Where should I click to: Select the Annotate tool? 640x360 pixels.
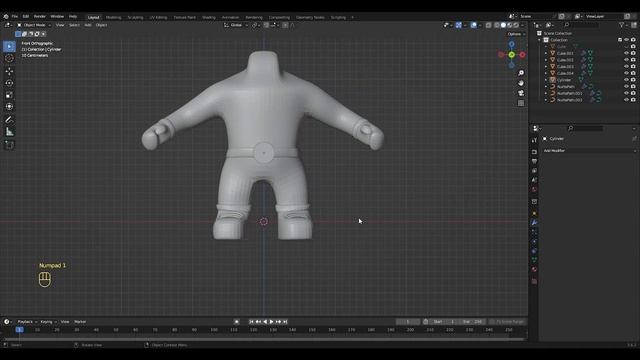tap(9, 120)
